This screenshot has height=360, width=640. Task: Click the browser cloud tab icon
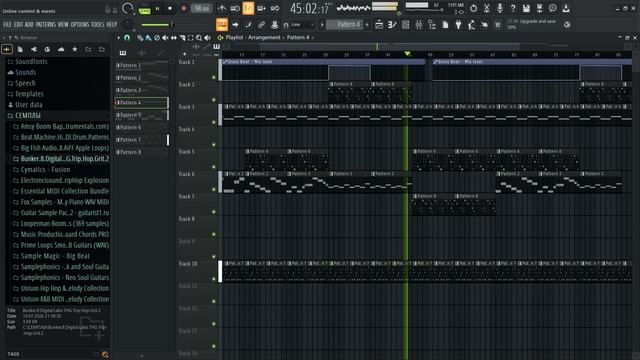61,49
